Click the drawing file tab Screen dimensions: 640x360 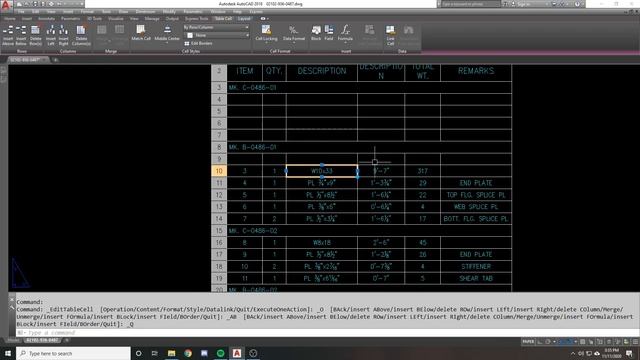pyautogui.click(x=27, y=60)
